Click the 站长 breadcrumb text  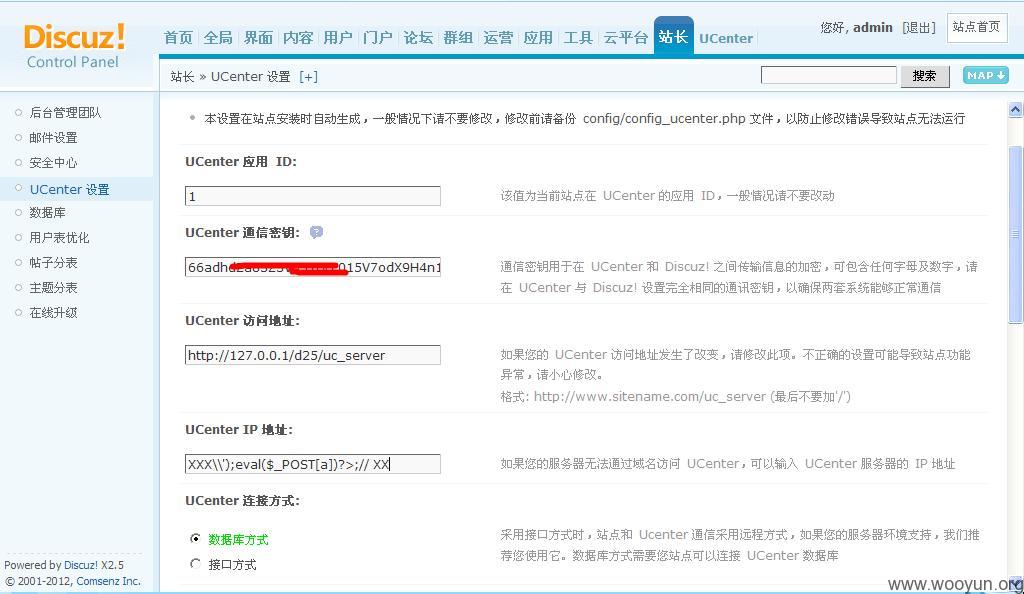[182, 77]
